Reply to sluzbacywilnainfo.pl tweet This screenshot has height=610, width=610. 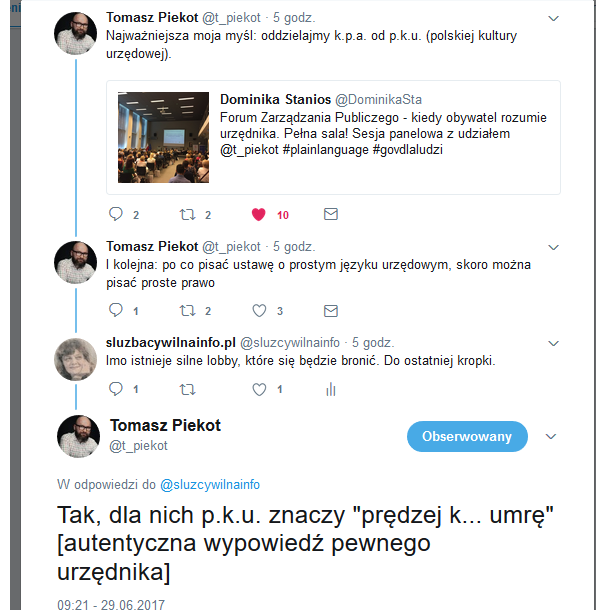tap(116, 389)
